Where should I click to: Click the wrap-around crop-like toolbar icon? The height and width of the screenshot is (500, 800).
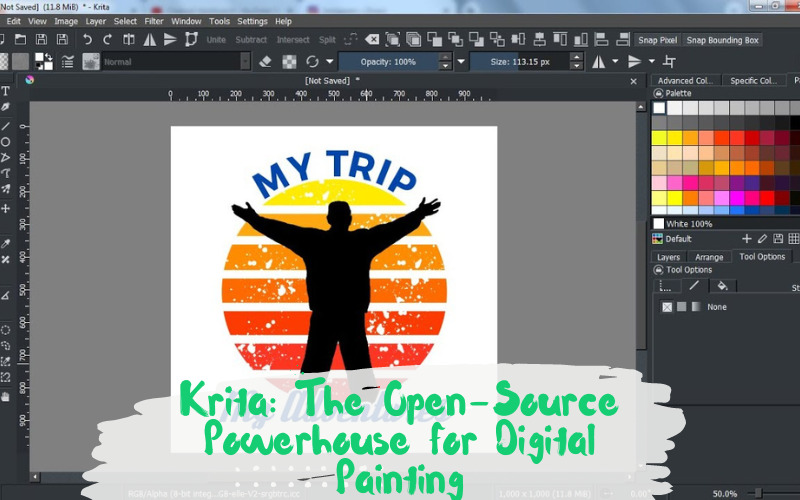coord(669,62)
